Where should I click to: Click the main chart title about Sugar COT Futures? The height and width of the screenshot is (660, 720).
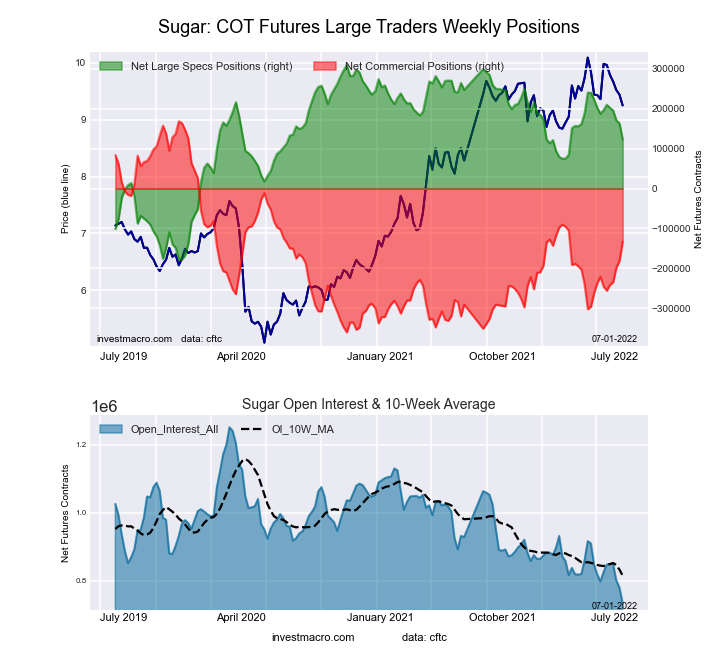point(369,24)
